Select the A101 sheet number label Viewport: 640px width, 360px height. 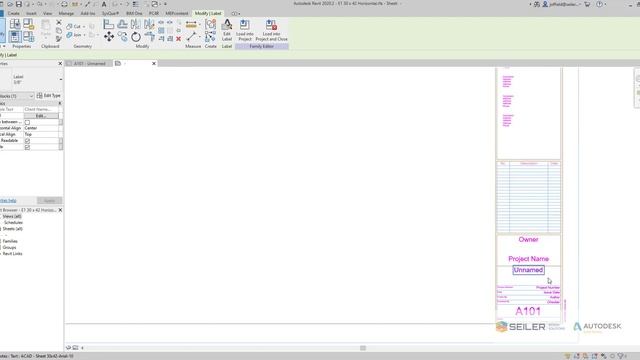[x=528, y=311]
